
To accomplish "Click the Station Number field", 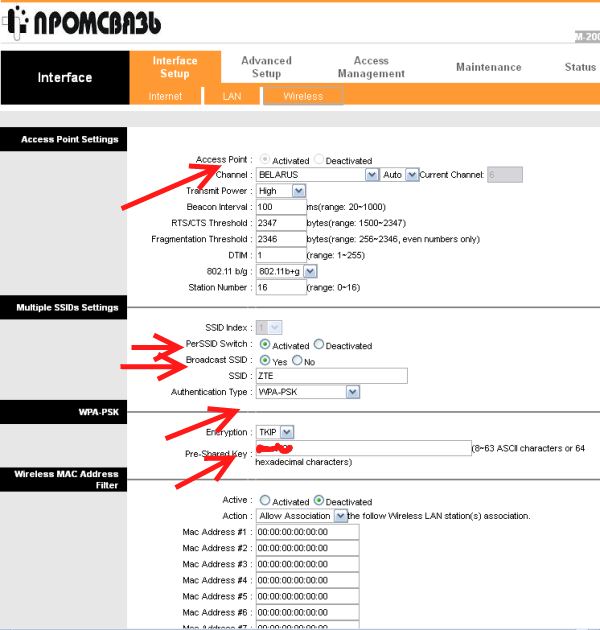I will (x=281, y=288).
